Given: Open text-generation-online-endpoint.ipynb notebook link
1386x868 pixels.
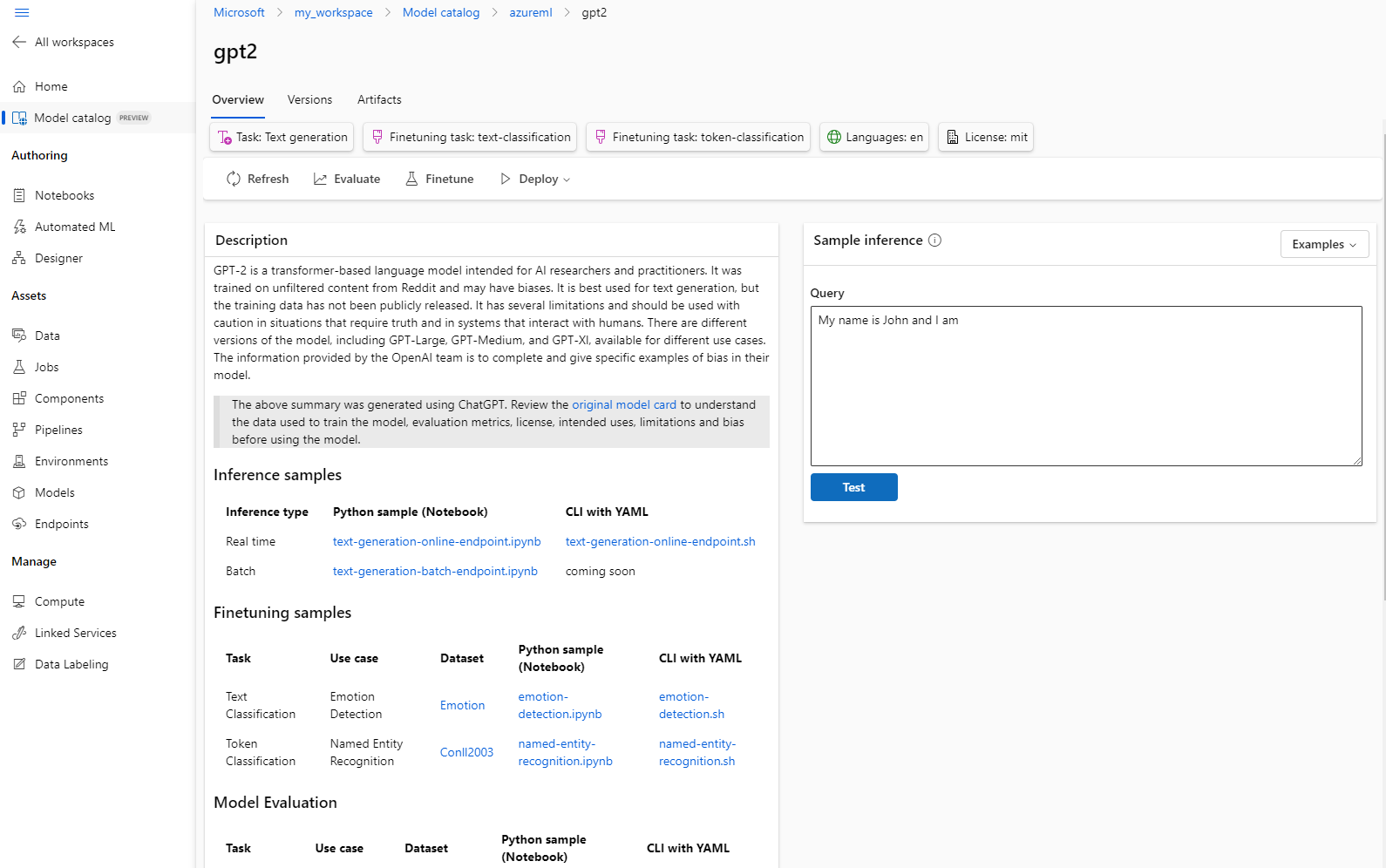Looking at the screenshot, I should [437, 541].
